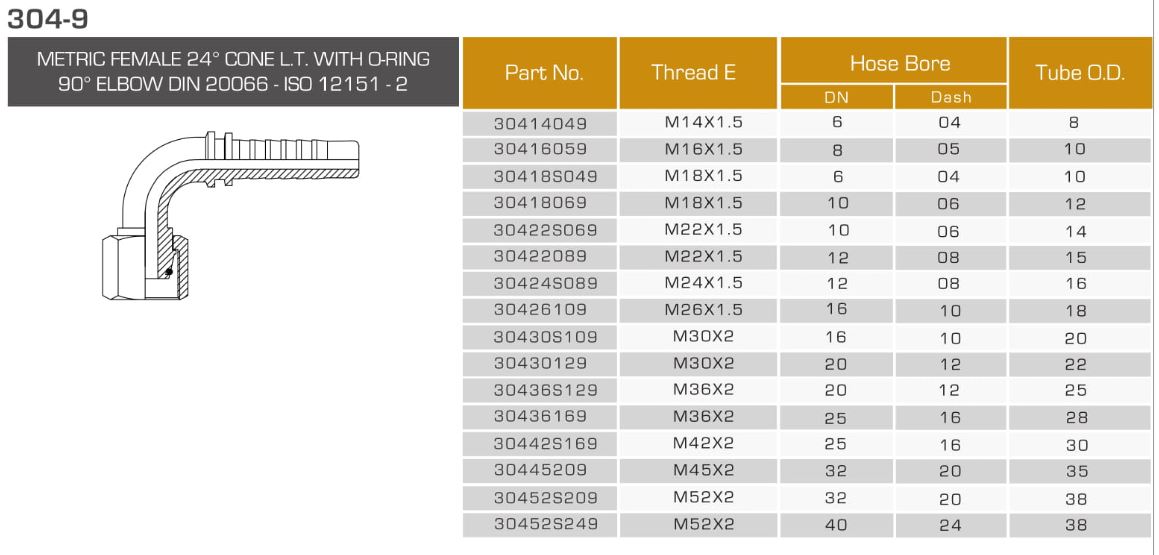Click part number 30452S249

tap(544, 523)
